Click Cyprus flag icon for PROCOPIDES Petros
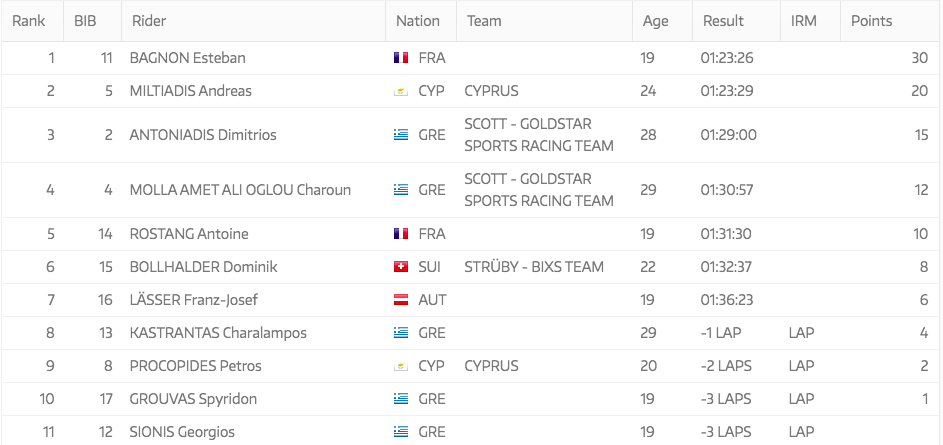 pos(401,366)
